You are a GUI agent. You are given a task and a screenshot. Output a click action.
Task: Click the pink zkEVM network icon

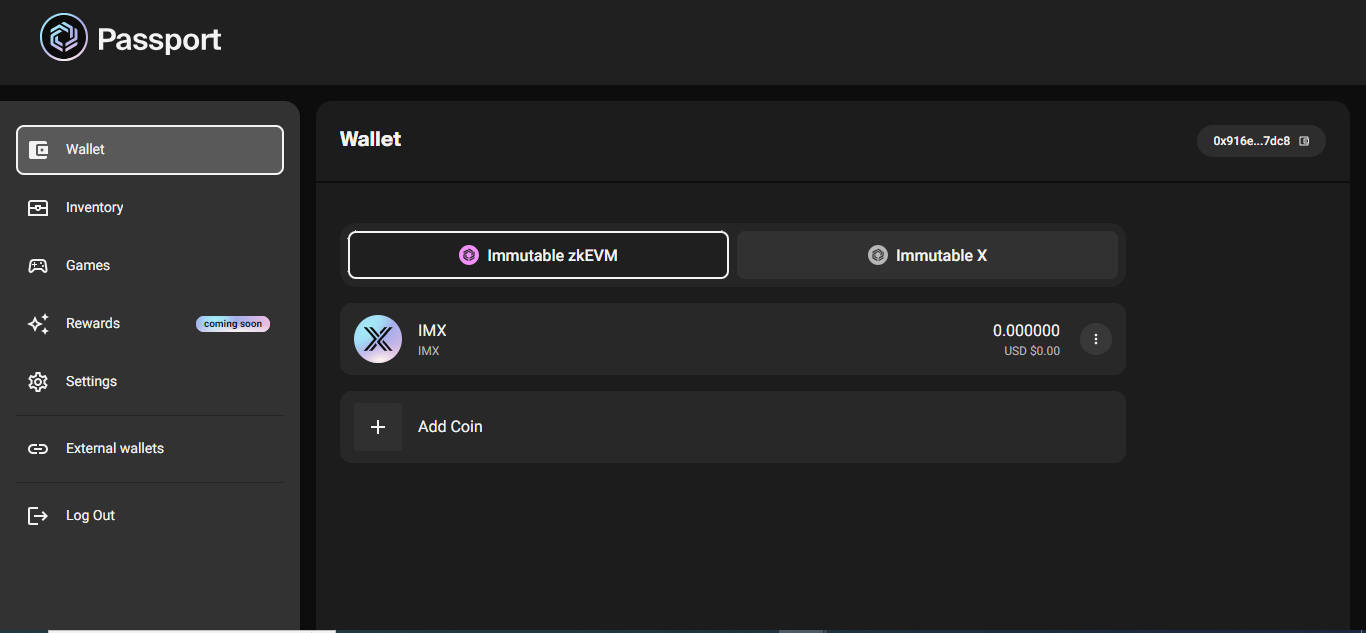(x=469, y=255)
